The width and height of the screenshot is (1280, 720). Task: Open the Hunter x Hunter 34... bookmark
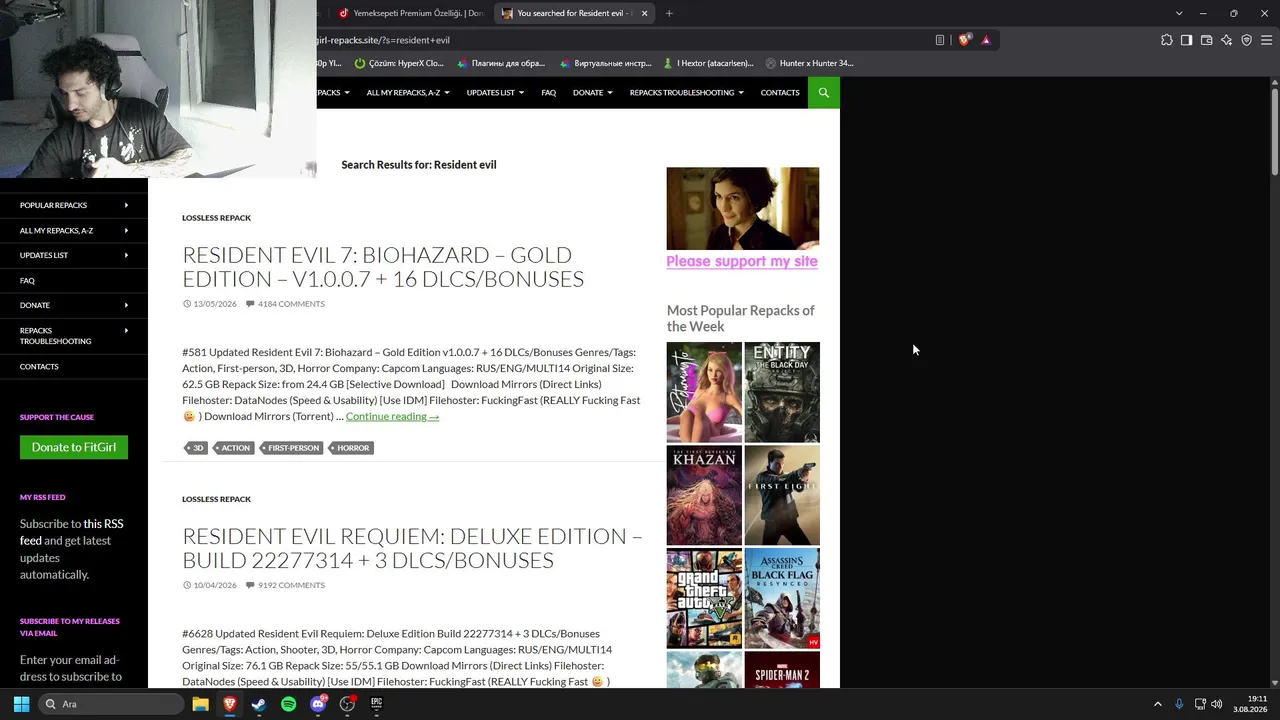(809, 63)
